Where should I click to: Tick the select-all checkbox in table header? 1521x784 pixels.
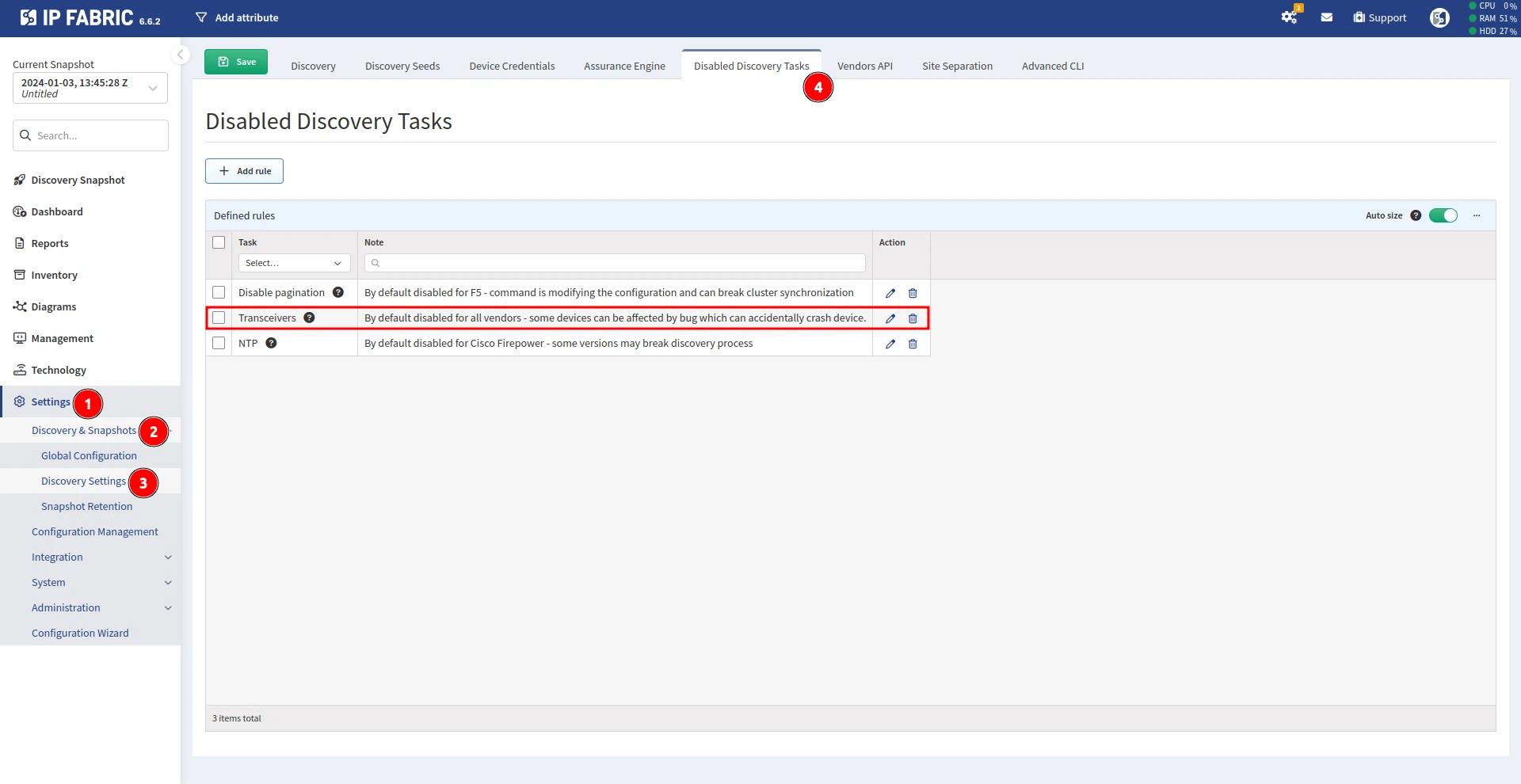[x=219, y=242]
